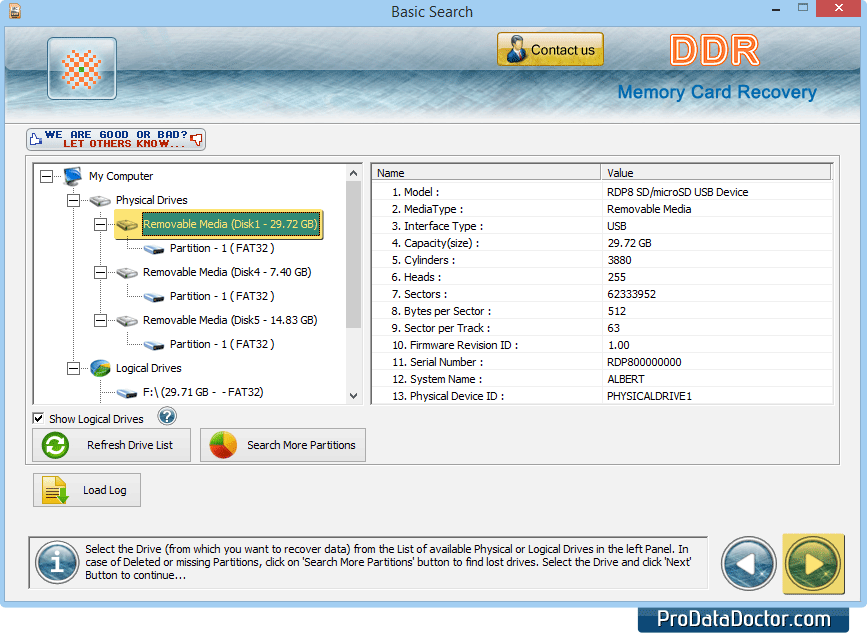Image resolution: width=867 pixels, height=633 pixels.
Task: Click the '10. Firmware Revision ID :' row name
Action: tap(455, 346)
